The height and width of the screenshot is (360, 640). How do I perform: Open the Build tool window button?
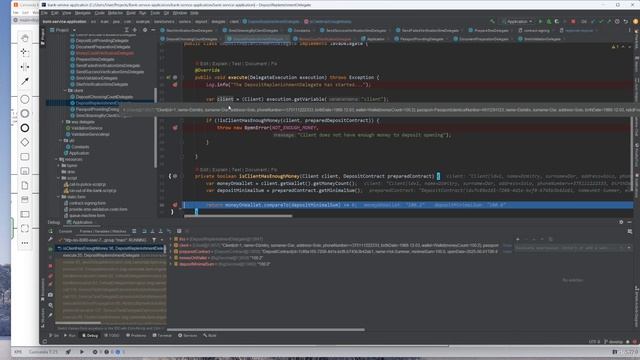(x=209, y=336)
